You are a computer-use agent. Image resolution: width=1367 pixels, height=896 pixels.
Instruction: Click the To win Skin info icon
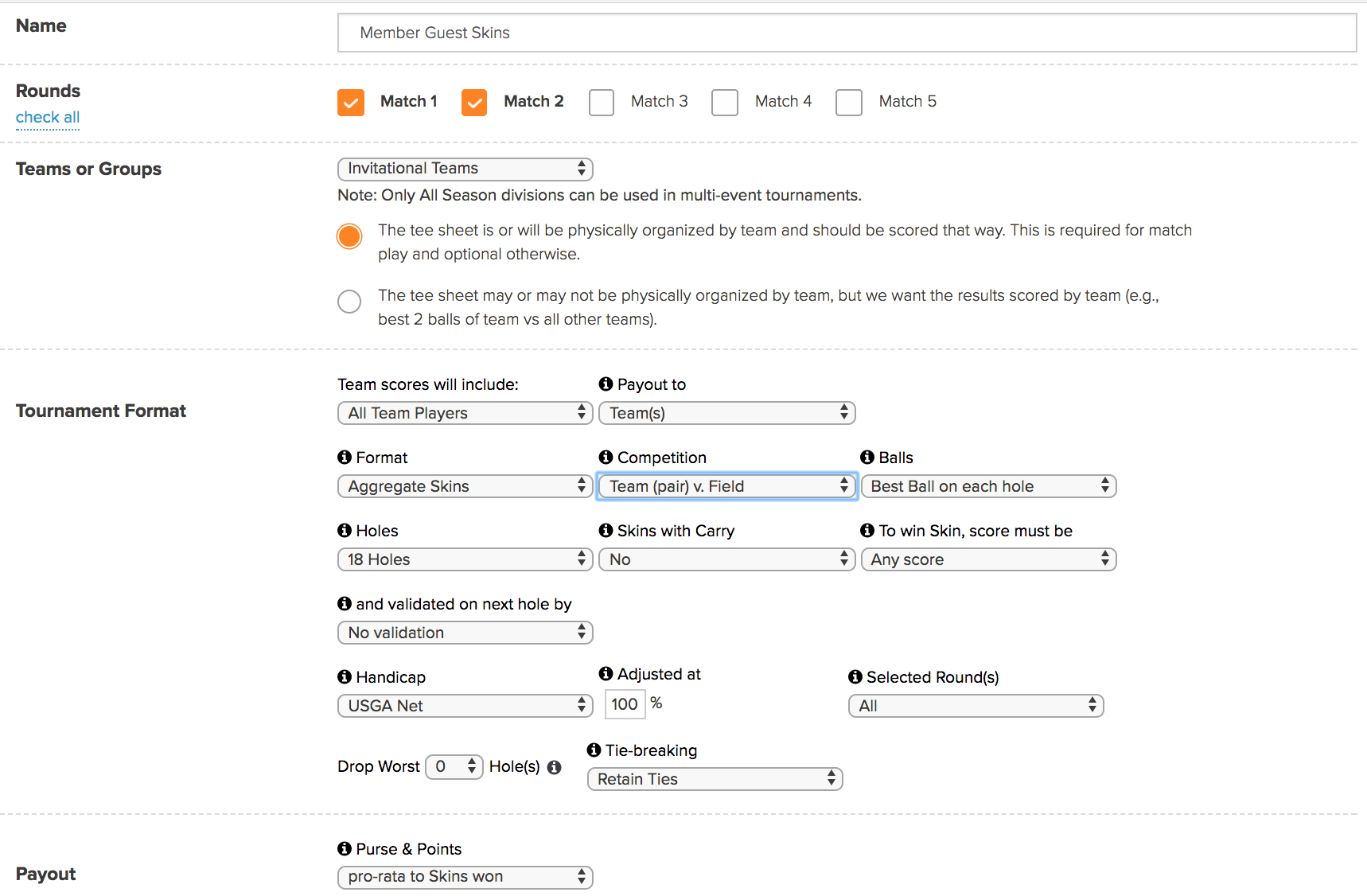(x=867, y=530)
